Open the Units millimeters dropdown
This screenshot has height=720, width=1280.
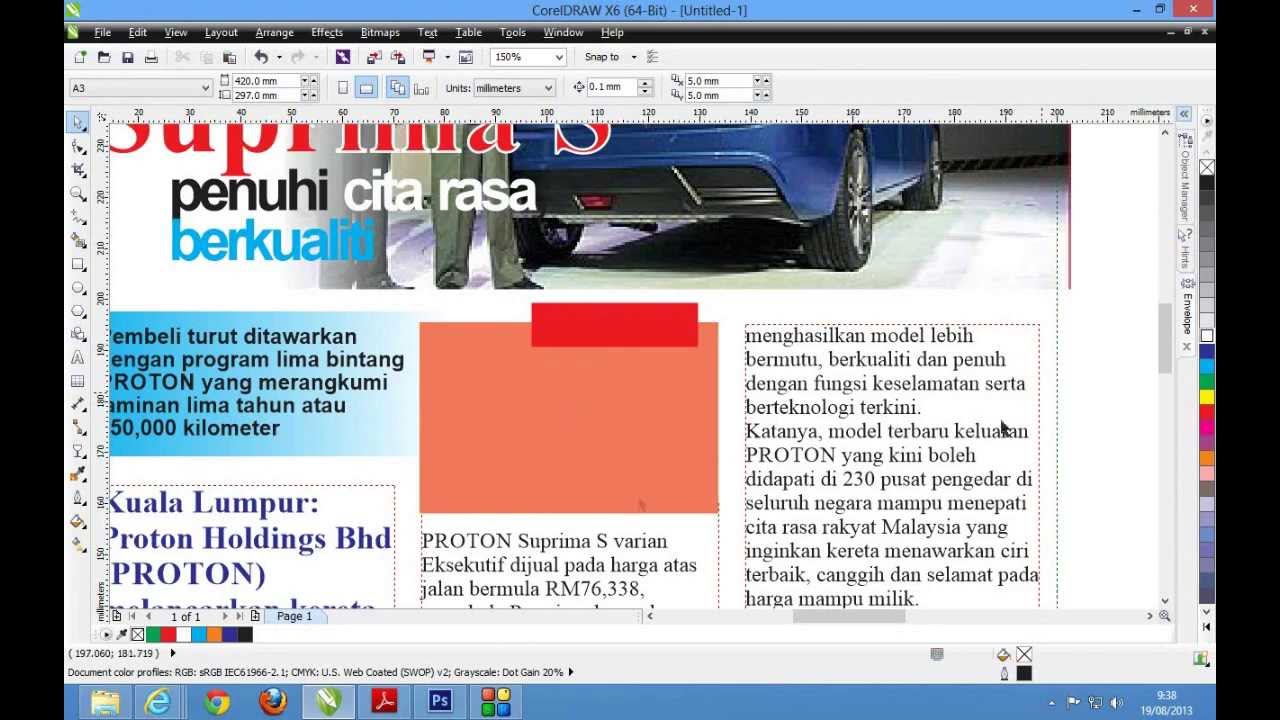[x=548, y=88]
